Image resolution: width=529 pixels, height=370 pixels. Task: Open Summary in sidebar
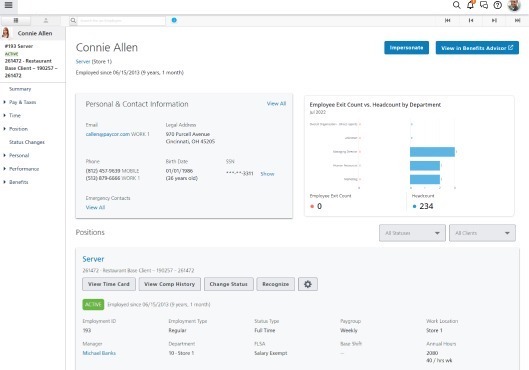click(x=20, y=89)
